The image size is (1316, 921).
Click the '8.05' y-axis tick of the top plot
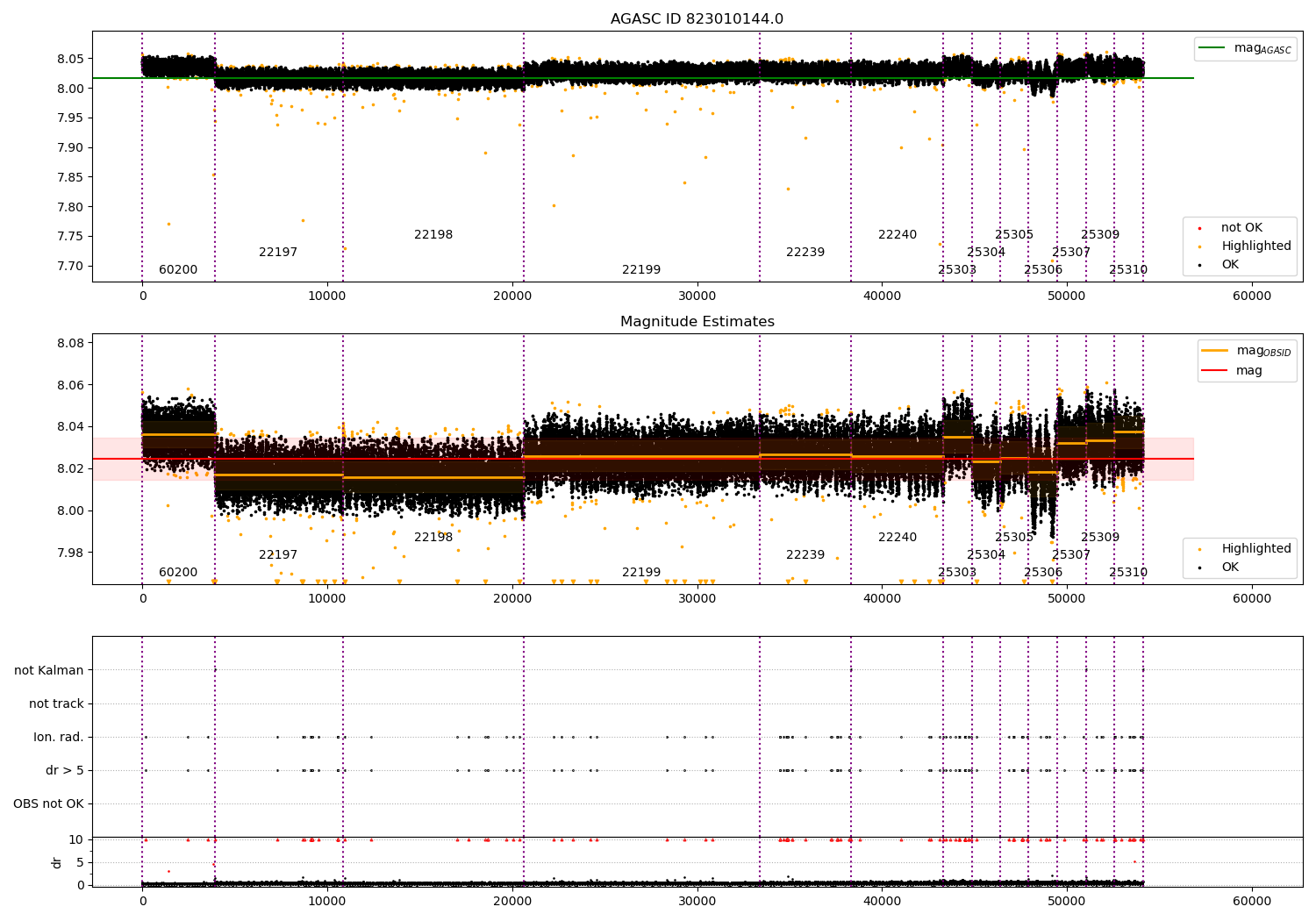coord(70,59)
